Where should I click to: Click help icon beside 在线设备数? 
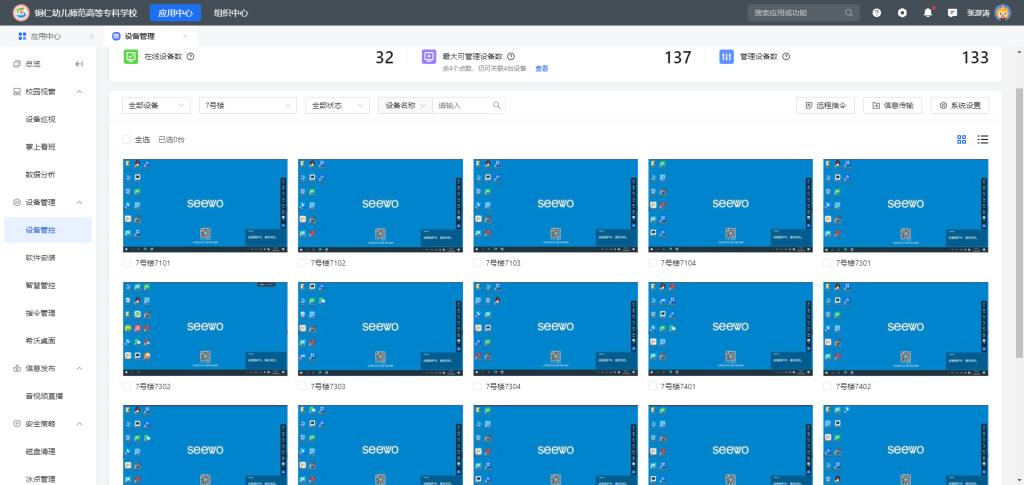point(191,56)
